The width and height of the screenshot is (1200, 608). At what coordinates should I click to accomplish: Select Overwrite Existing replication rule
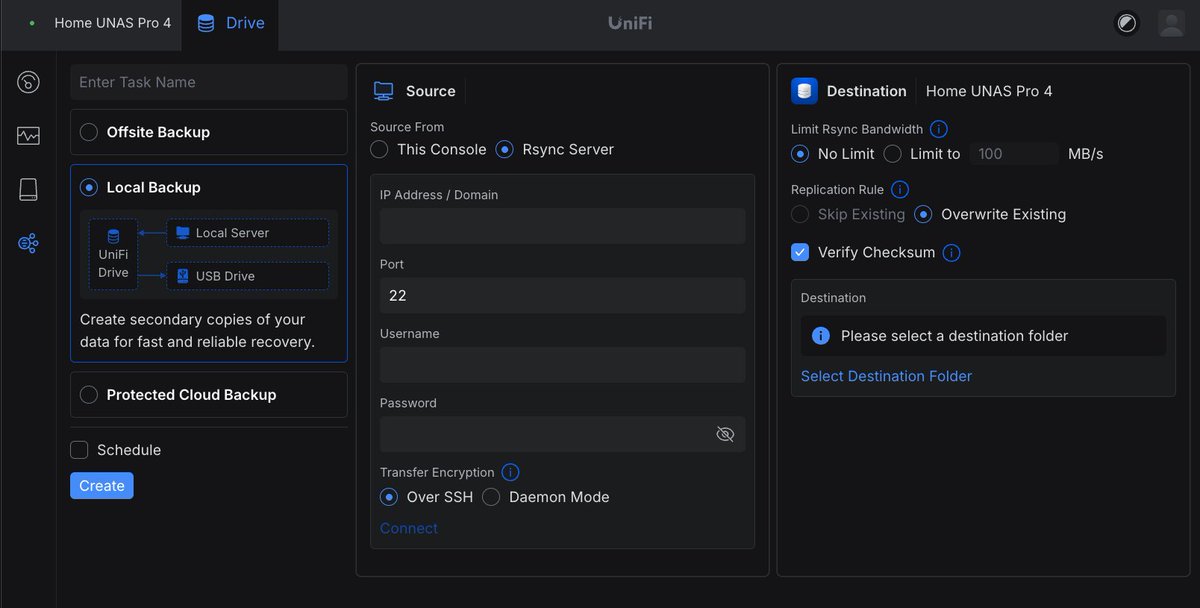pyautogui.click(x=924, y=214)
